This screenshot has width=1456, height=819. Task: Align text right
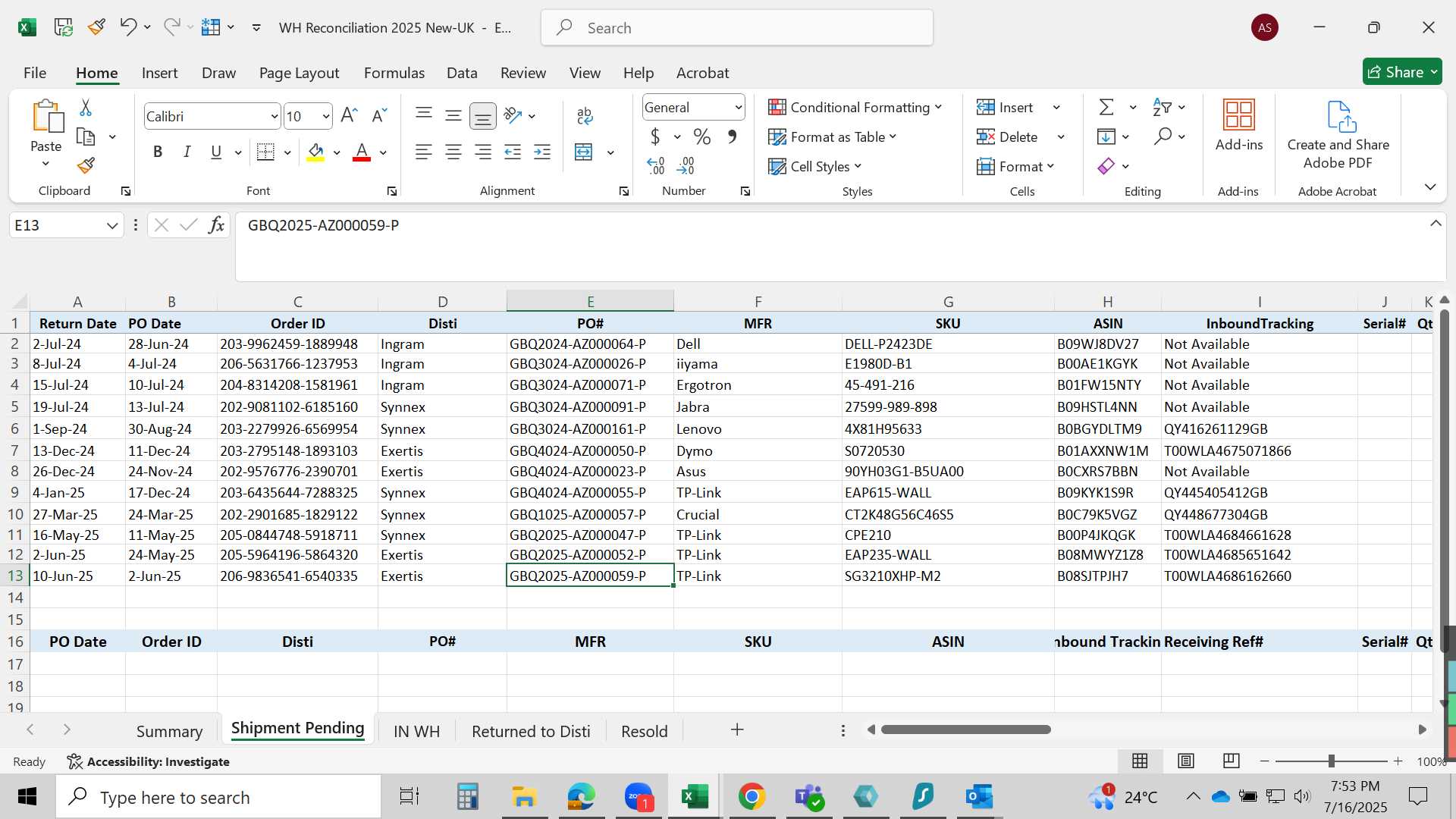(483, 152)
